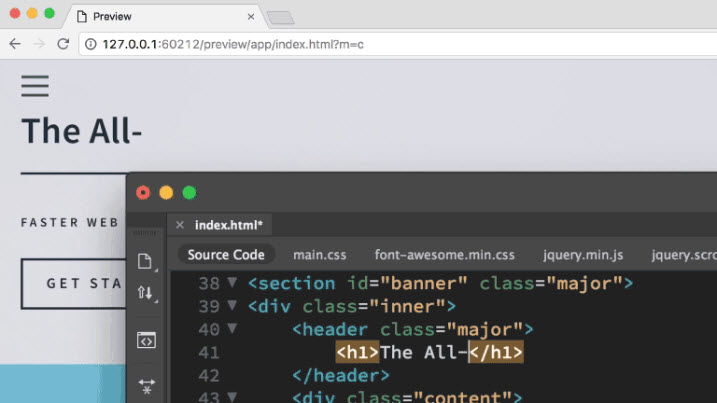Click the FASTER WEB subtitle text
The image size is (717, 403).
pos(70,222)
